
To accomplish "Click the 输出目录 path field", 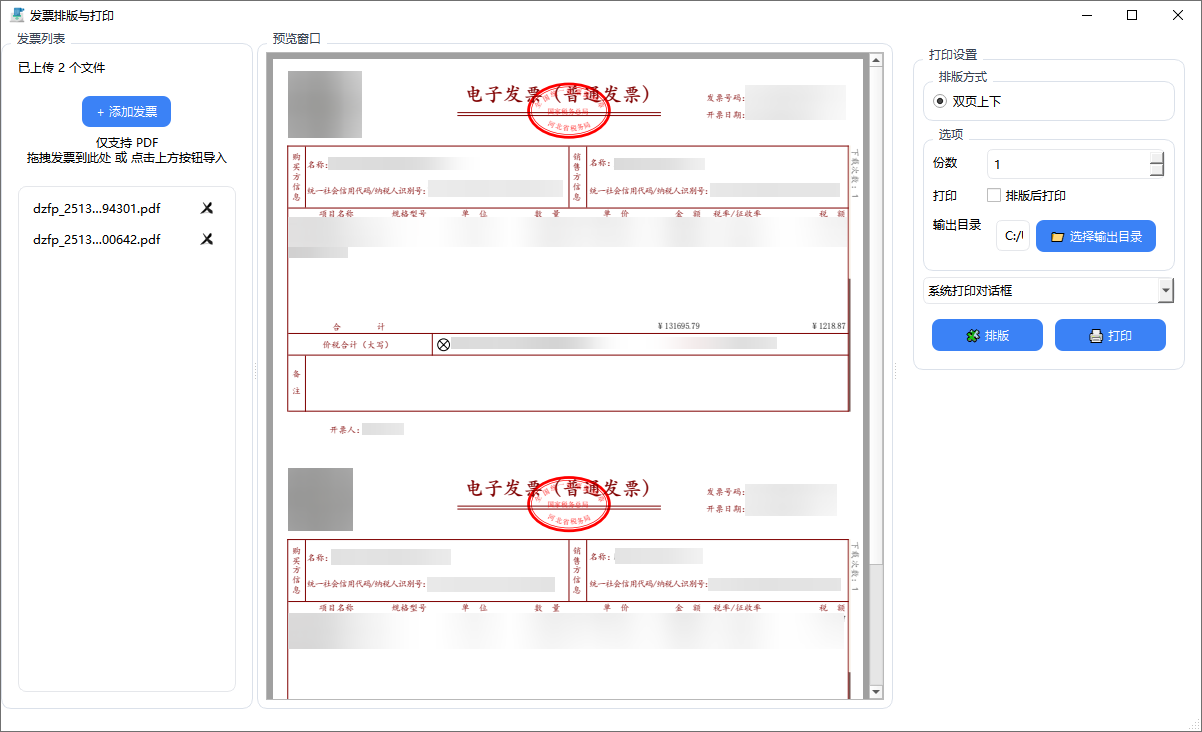I will (1013, 237).
